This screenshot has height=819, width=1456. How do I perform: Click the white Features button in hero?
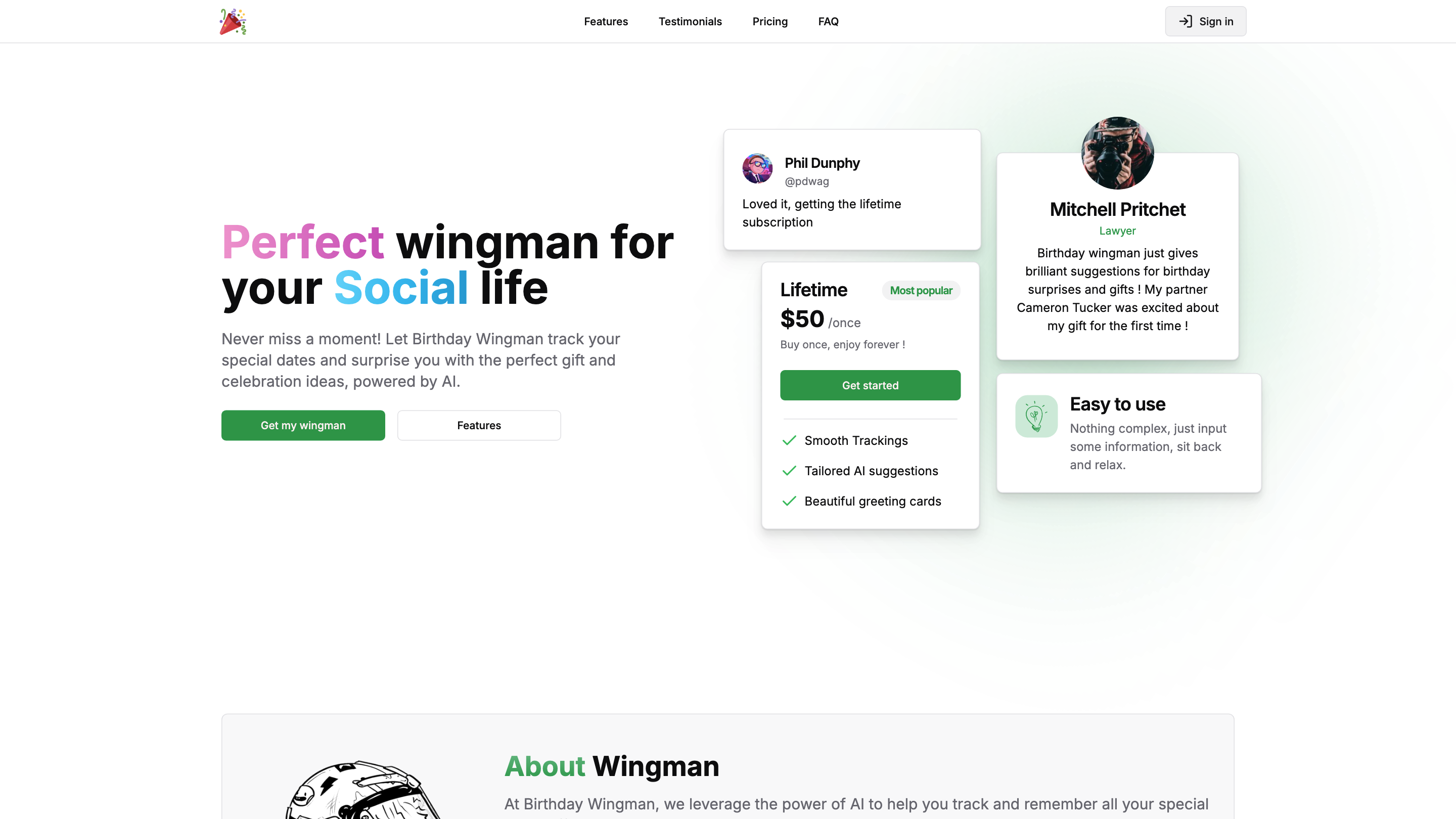tap(479, 425)
